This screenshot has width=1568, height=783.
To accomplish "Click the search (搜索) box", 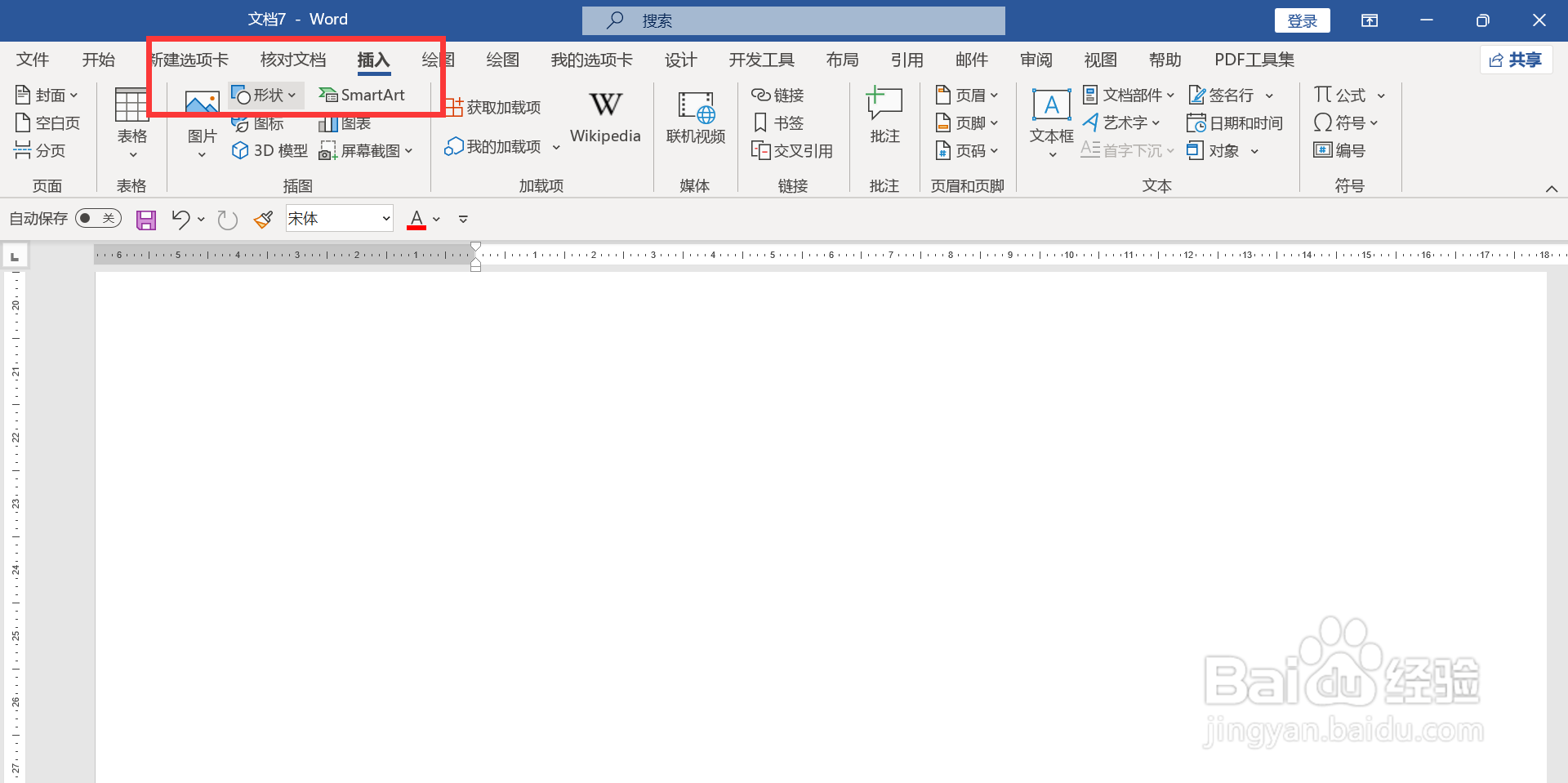I will click(793, 20).
